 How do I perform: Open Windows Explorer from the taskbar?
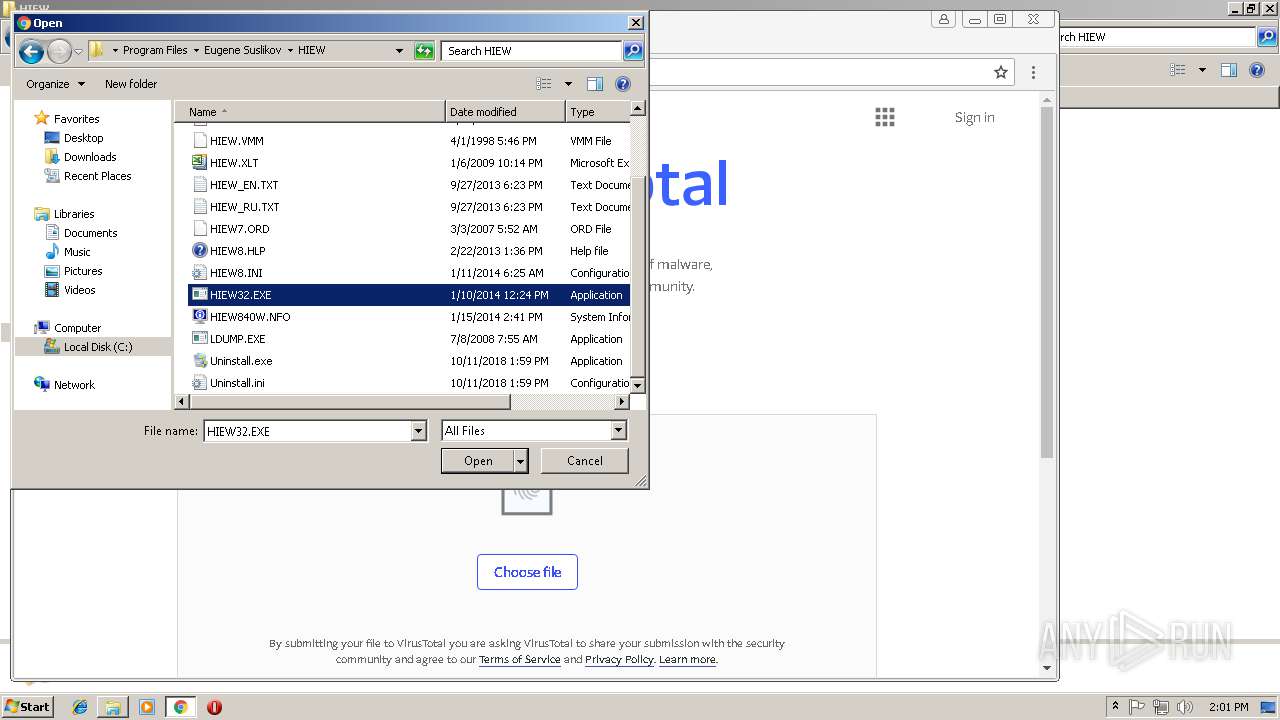[x=113, y=707]
